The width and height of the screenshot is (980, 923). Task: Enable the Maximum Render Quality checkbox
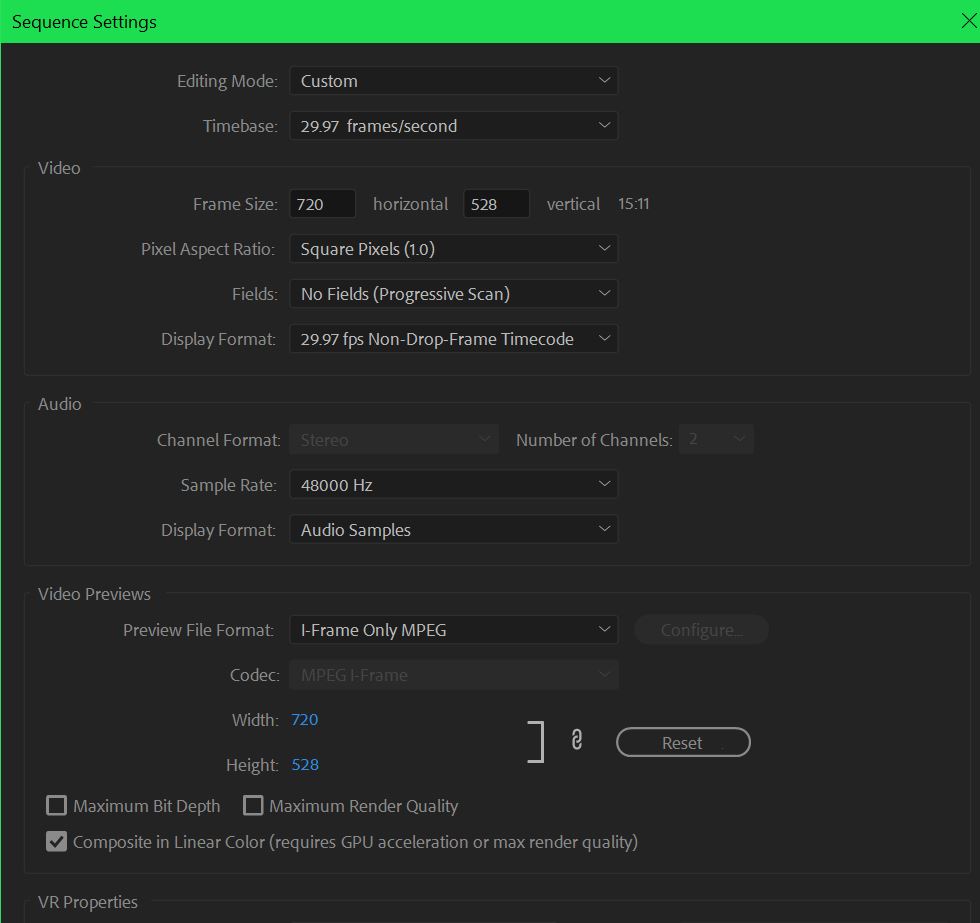click(x=253, y=805)
